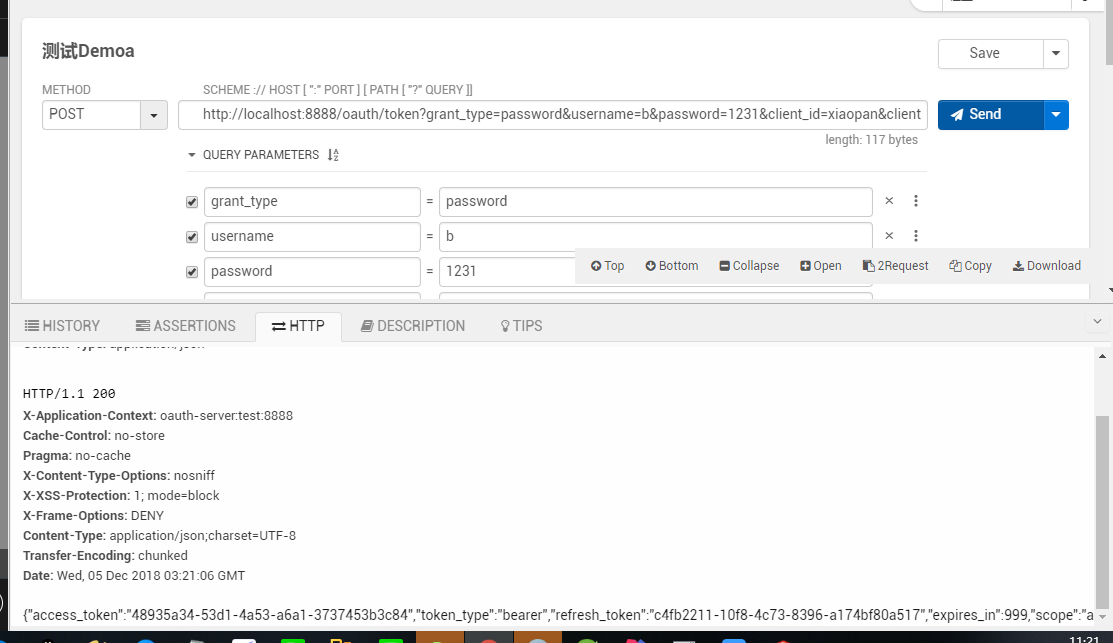Jump to Top of response

[608, 266]
